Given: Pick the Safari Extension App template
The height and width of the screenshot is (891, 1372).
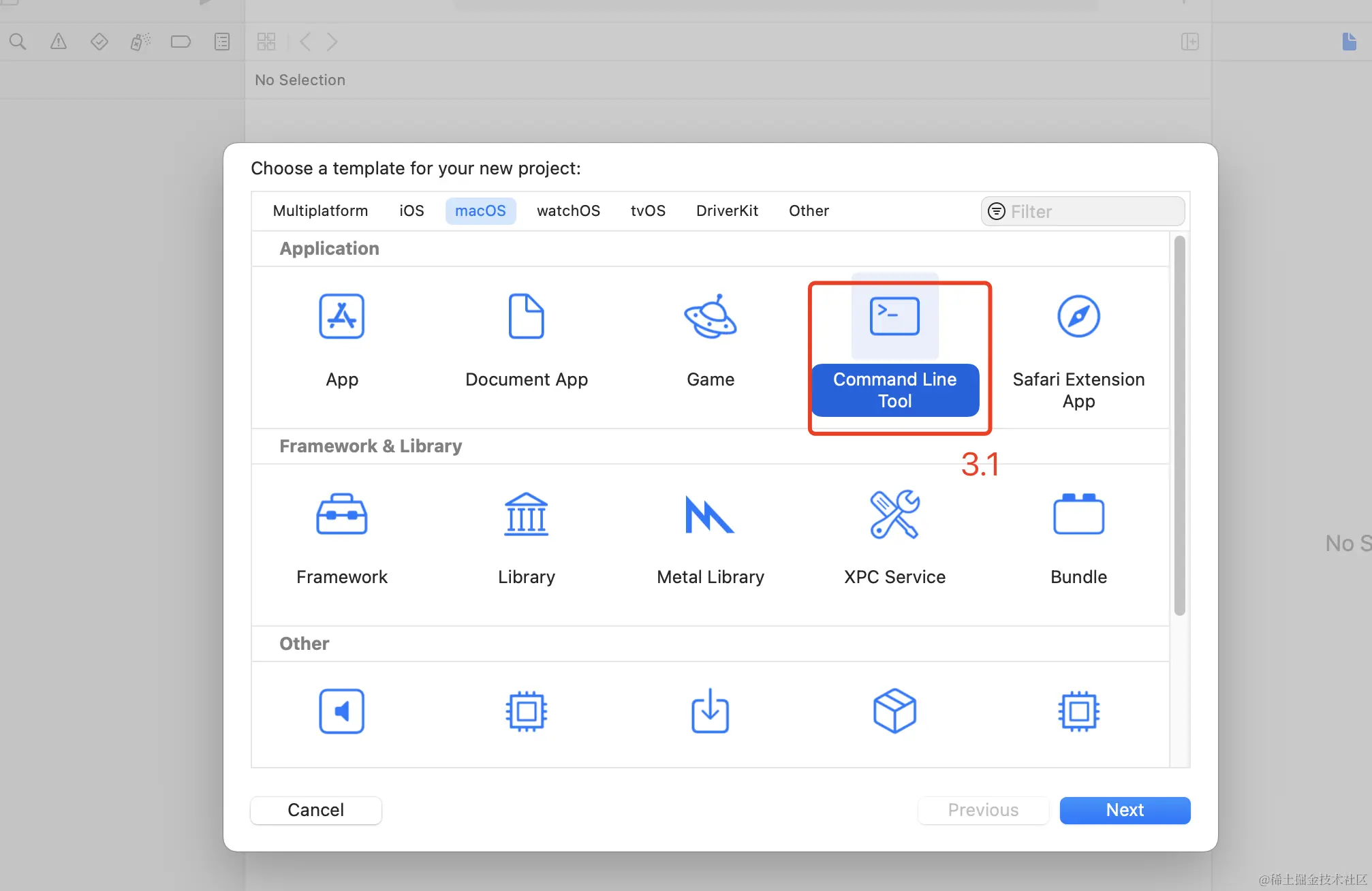Looking at the screenshot, I should click(1078, 317).
